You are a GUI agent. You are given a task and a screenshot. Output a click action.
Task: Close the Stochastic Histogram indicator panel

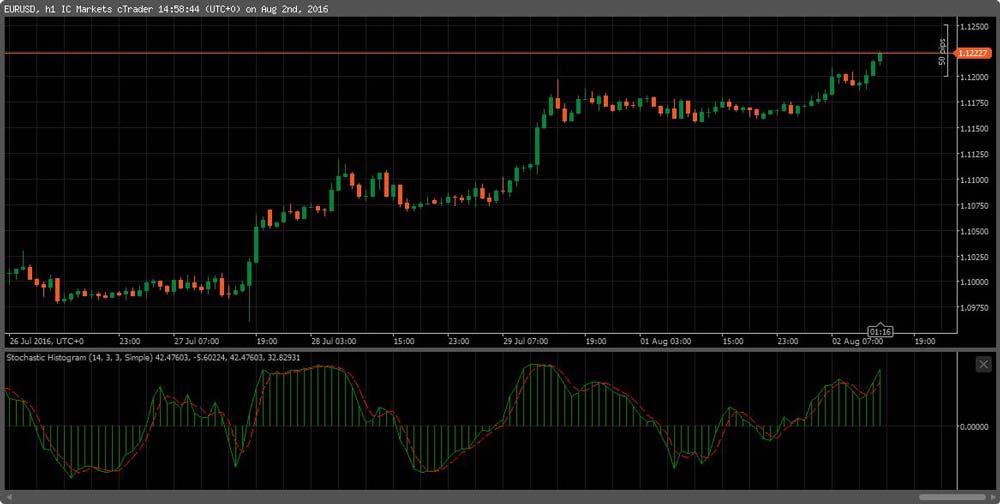point(982,364)
